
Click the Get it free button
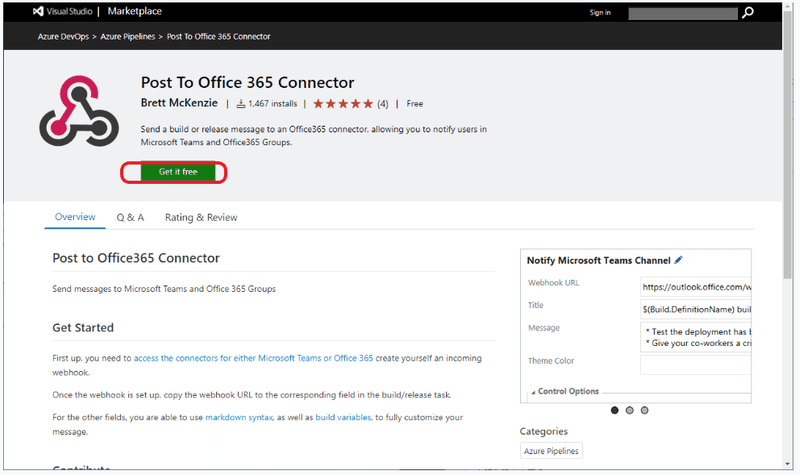point(178,172)
